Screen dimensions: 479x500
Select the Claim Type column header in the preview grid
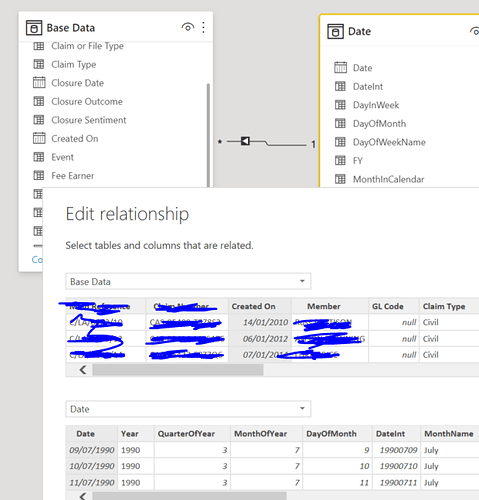(x=449, y=306)
